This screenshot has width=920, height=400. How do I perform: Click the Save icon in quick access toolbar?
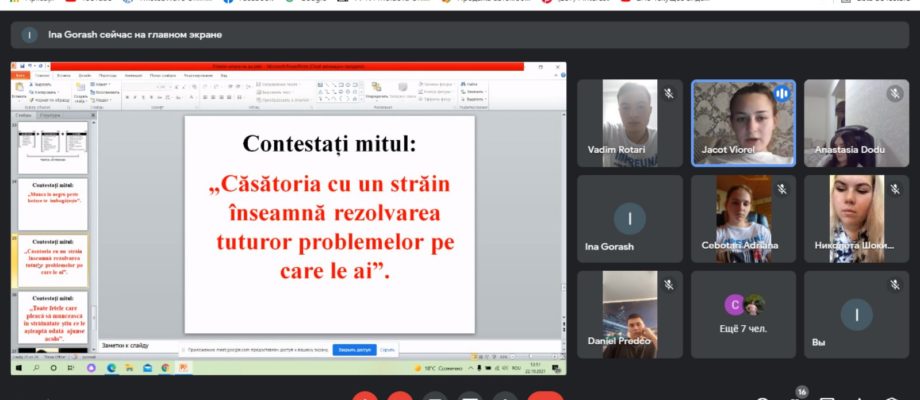click(x=22, y=66)
